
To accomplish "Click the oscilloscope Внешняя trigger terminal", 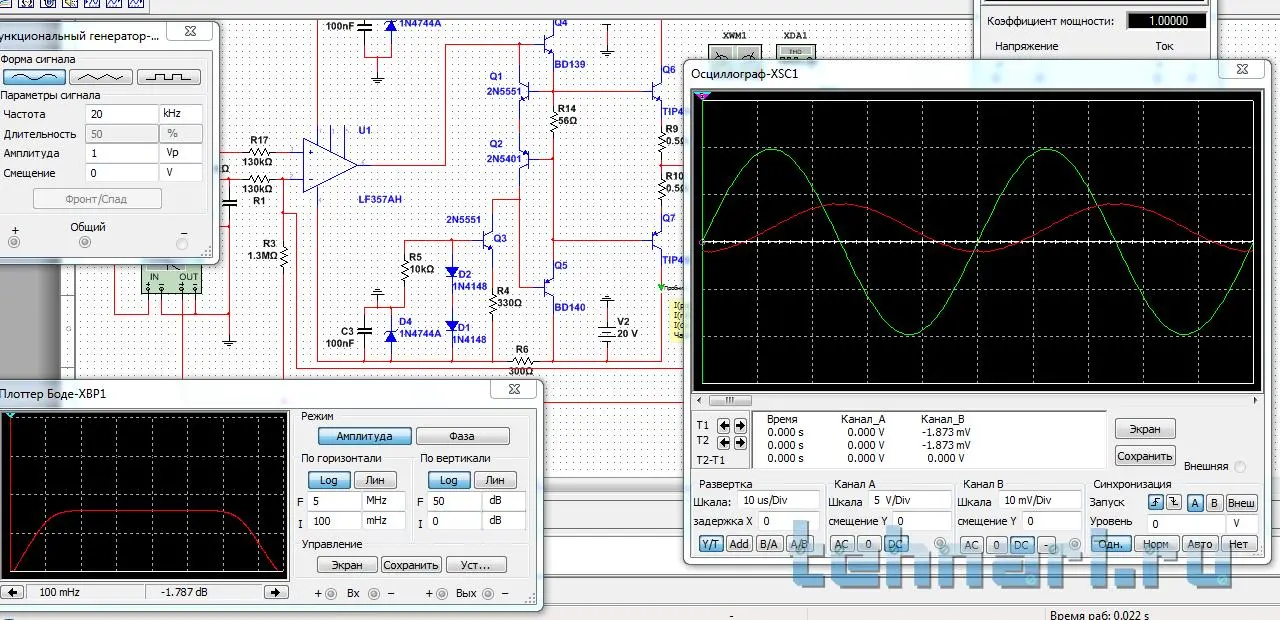I will click(x=1240, y=467).
